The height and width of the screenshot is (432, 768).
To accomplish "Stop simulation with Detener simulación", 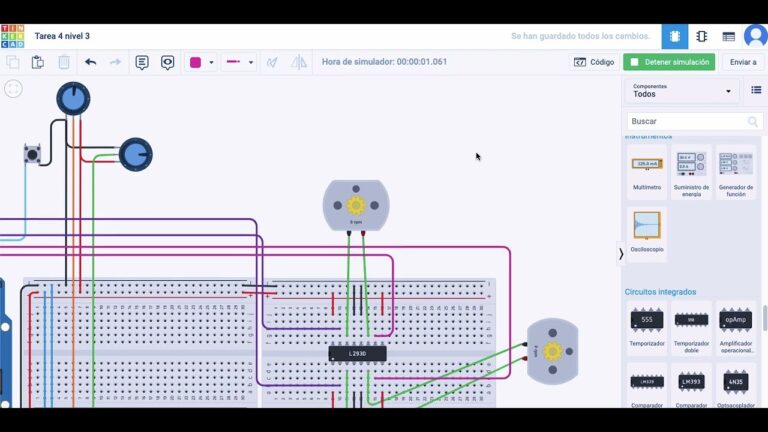I will (669, 62).
